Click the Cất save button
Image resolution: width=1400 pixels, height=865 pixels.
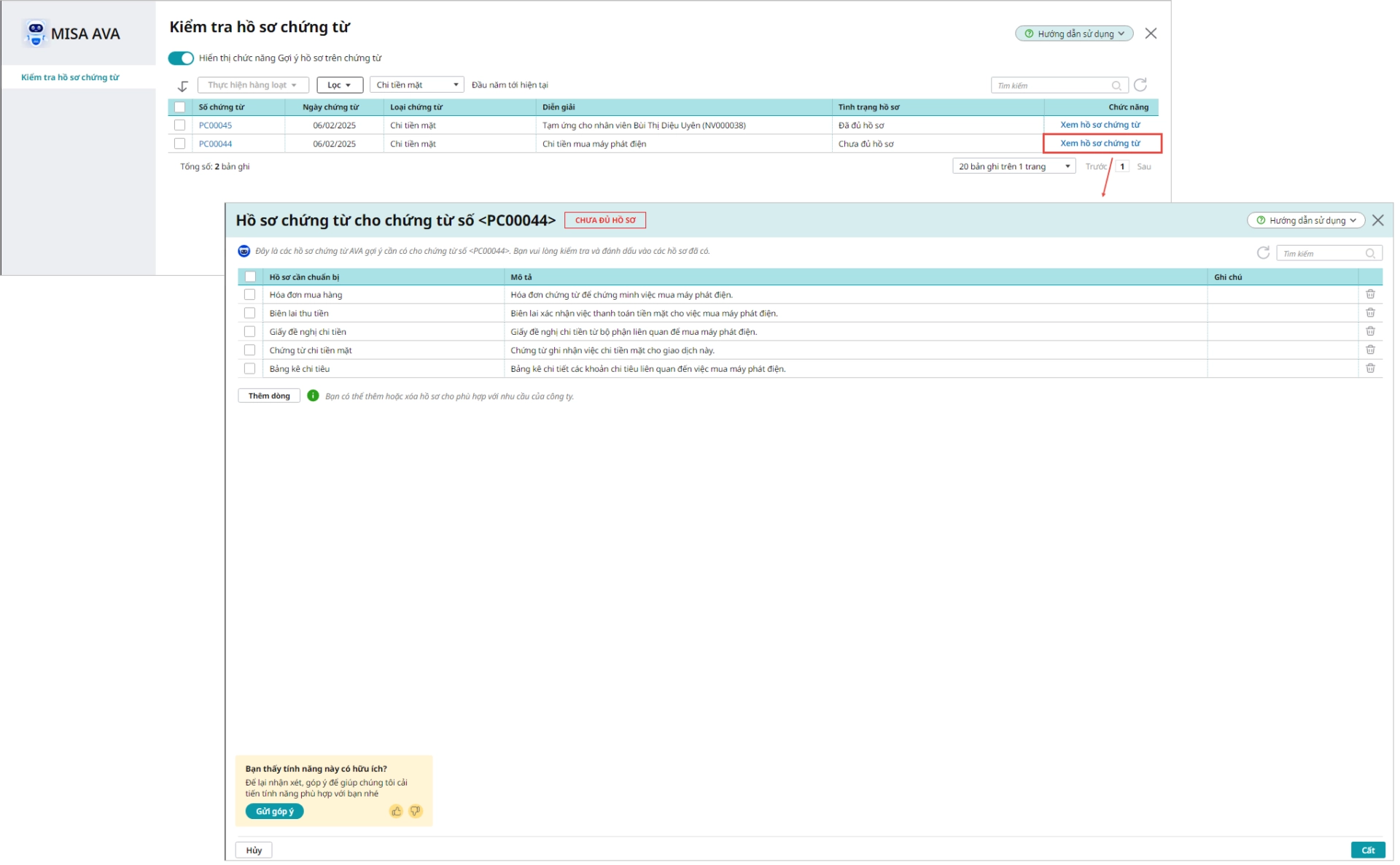point(1368,850)
